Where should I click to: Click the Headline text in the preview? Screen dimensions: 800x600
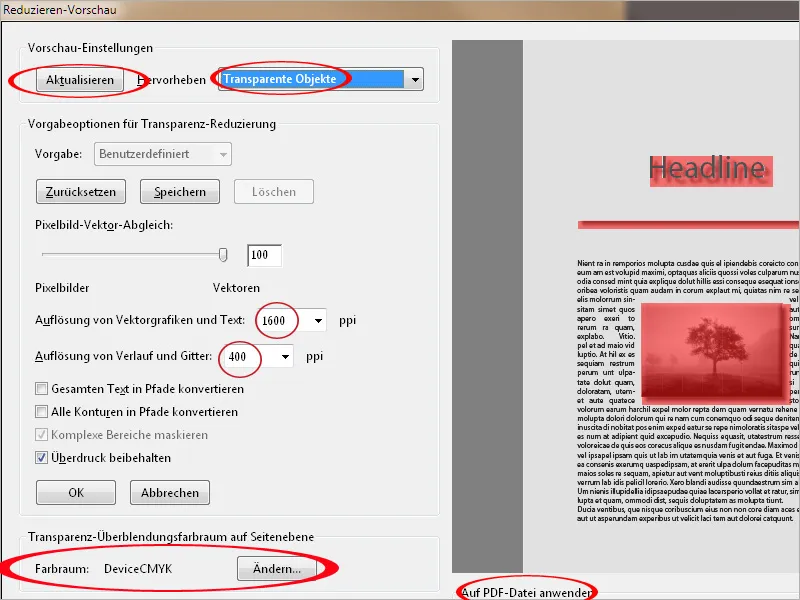pos(707,169)
